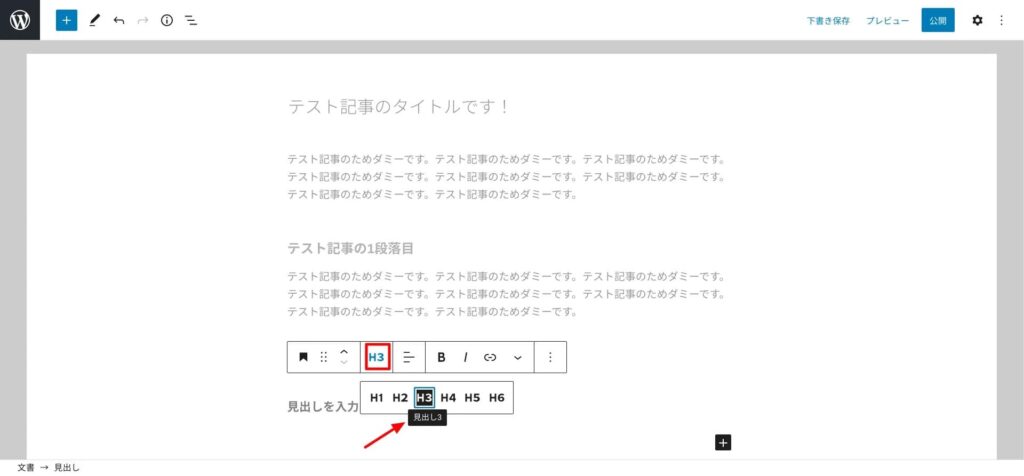
Task: Expand more rich text controls chevron
Action: [x=517, y=357]
